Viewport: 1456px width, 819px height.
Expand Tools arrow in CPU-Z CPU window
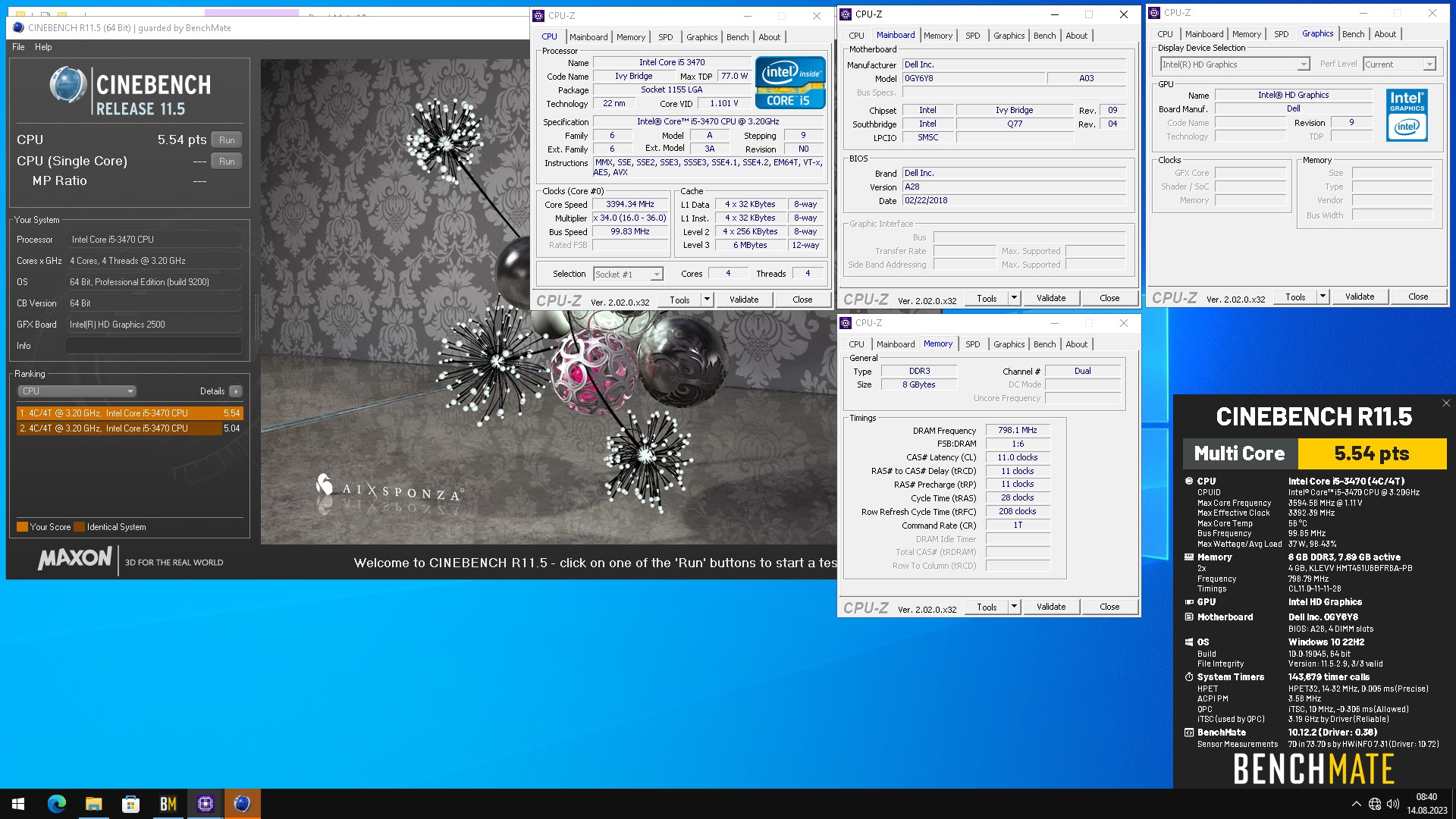point(707,300)
